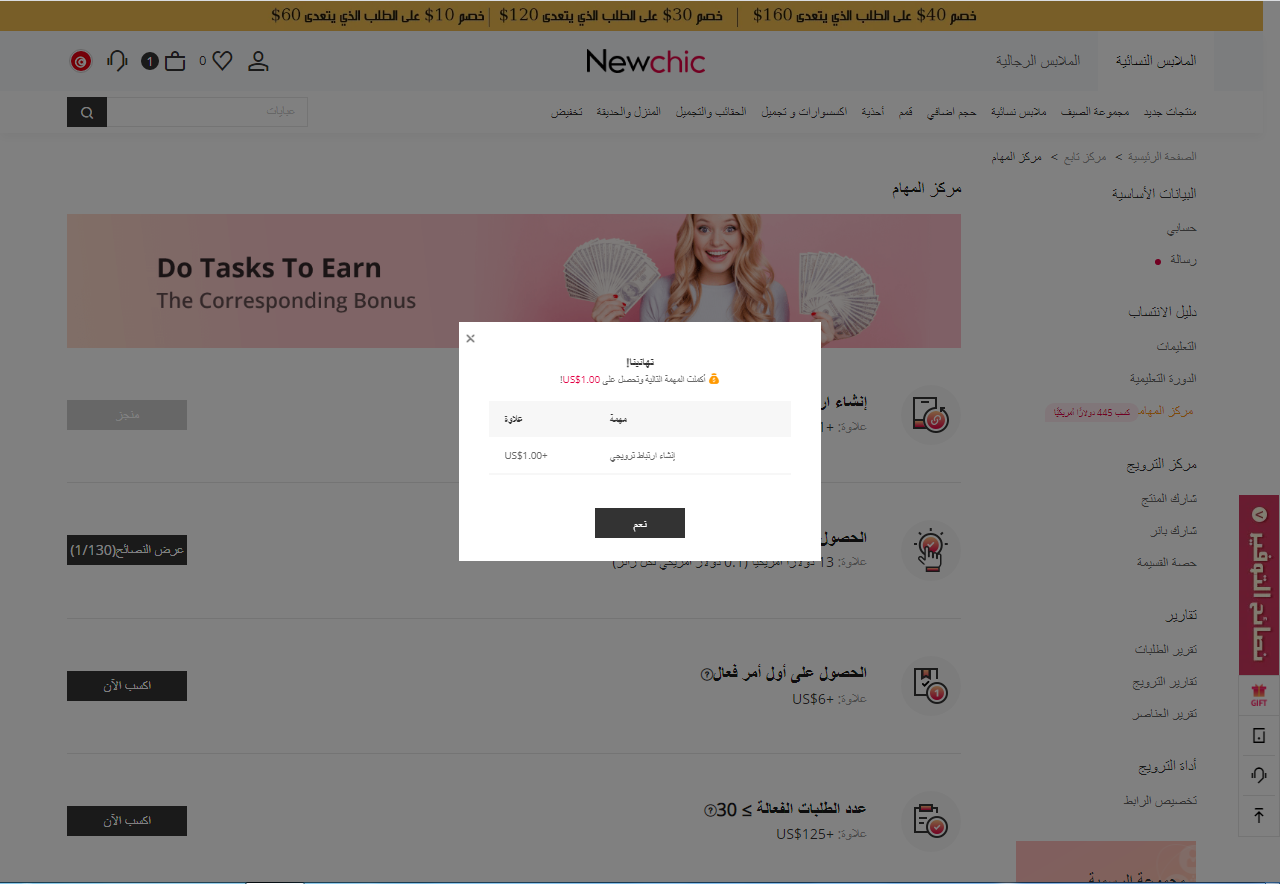Switch to الملابس النسائية tab
Screen dimensions: 1280x884
click(x=1156, y=61)
